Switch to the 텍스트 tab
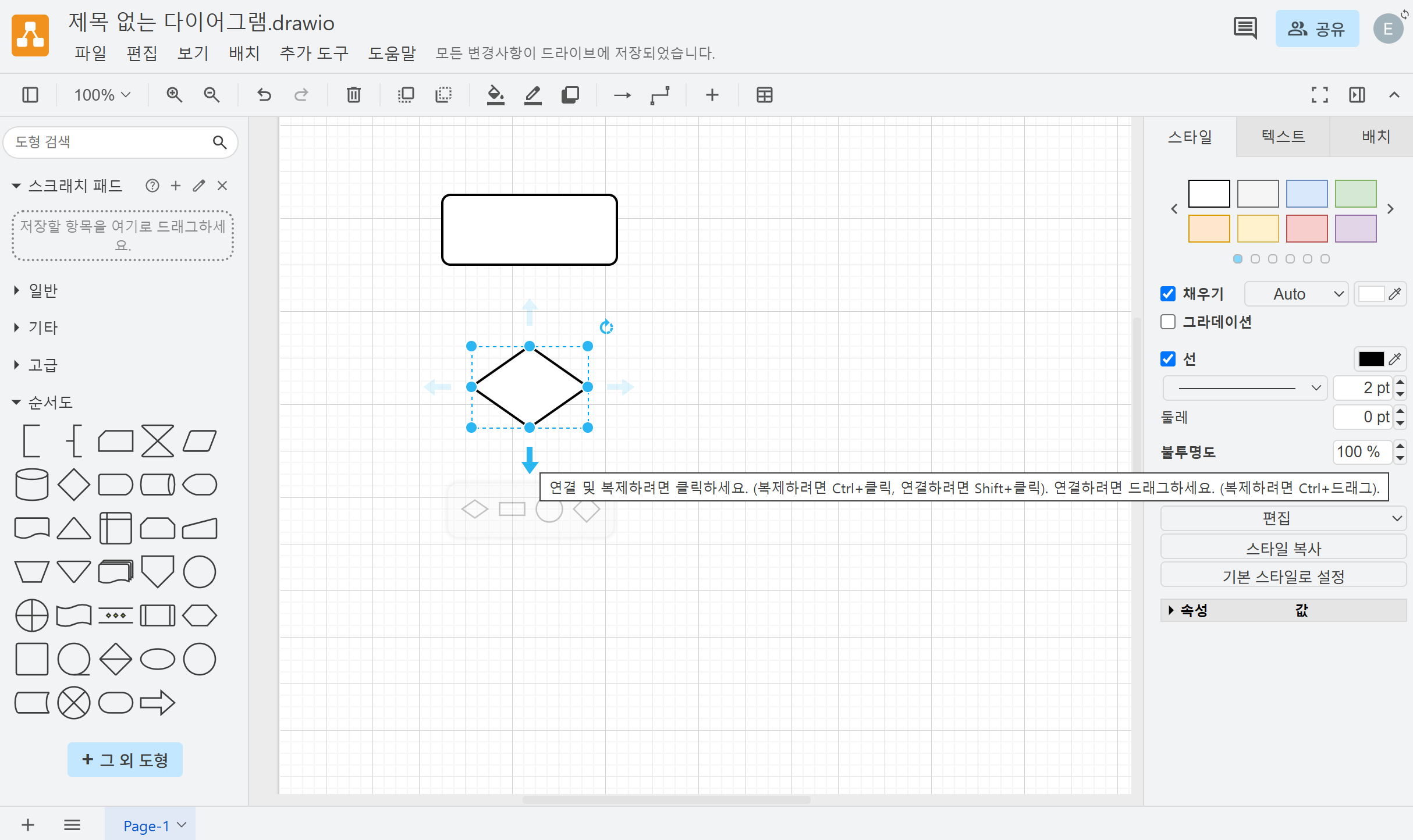This screenshot has width=1413, height=840. click(1283, 136)
